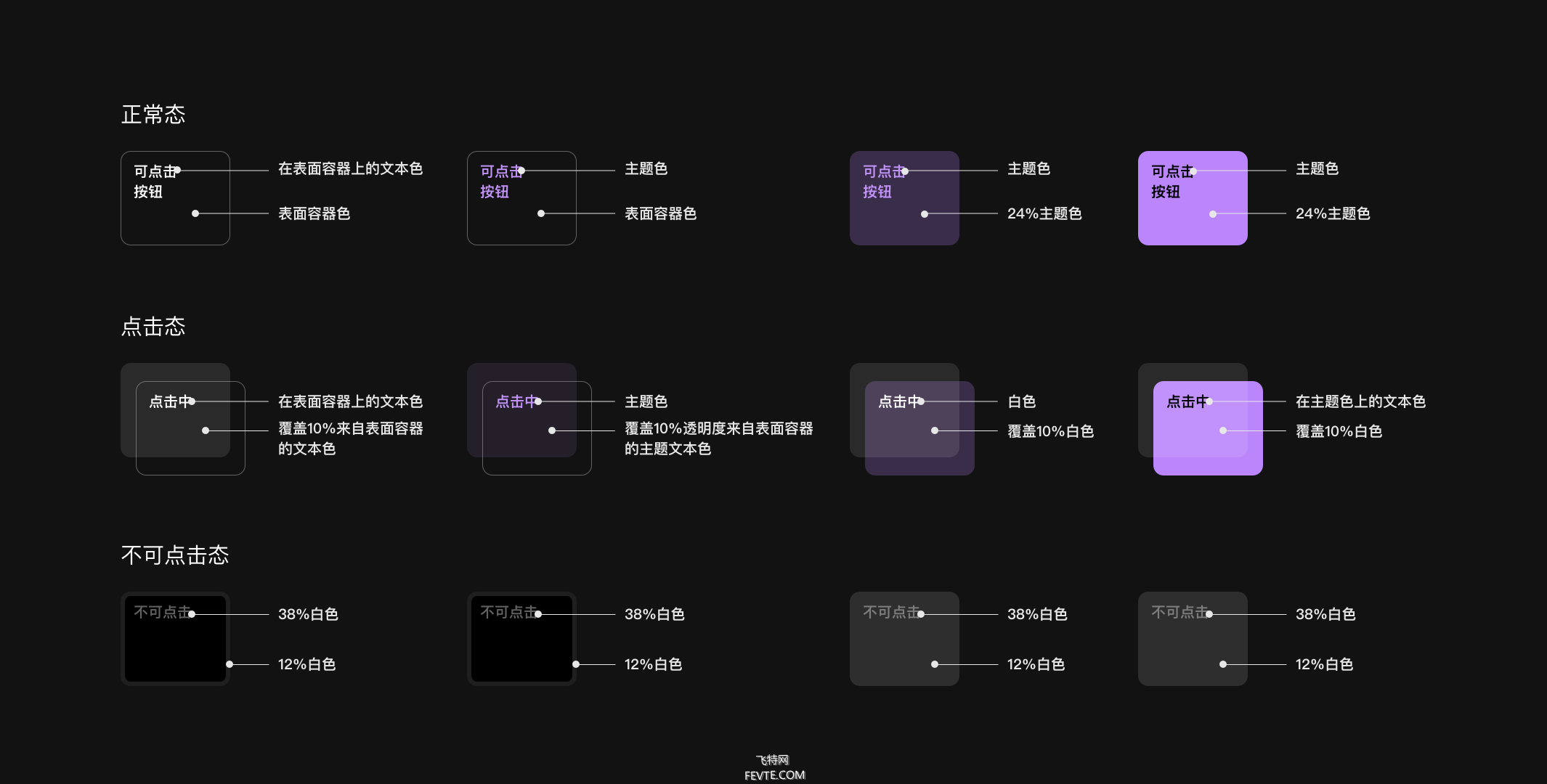Viewport: 1547px width, 784px height.
Task: Click the outlined 点击中 button with purple text
Action: point(537,428)
